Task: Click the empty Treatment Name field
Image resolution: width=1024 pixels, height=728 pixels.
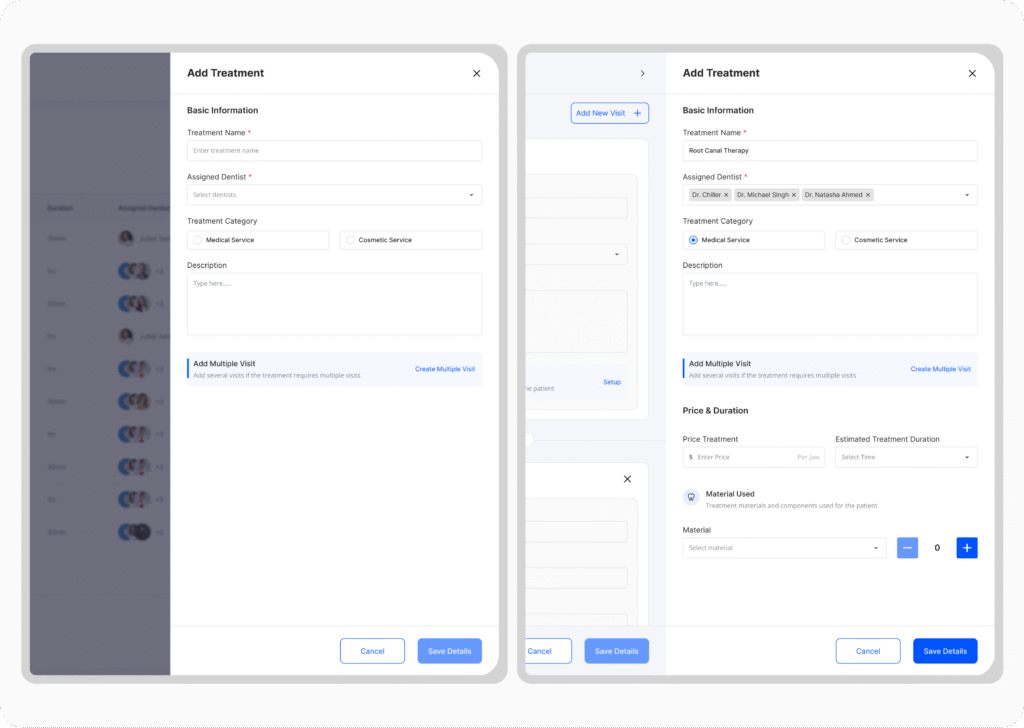Action: point(334,151)
